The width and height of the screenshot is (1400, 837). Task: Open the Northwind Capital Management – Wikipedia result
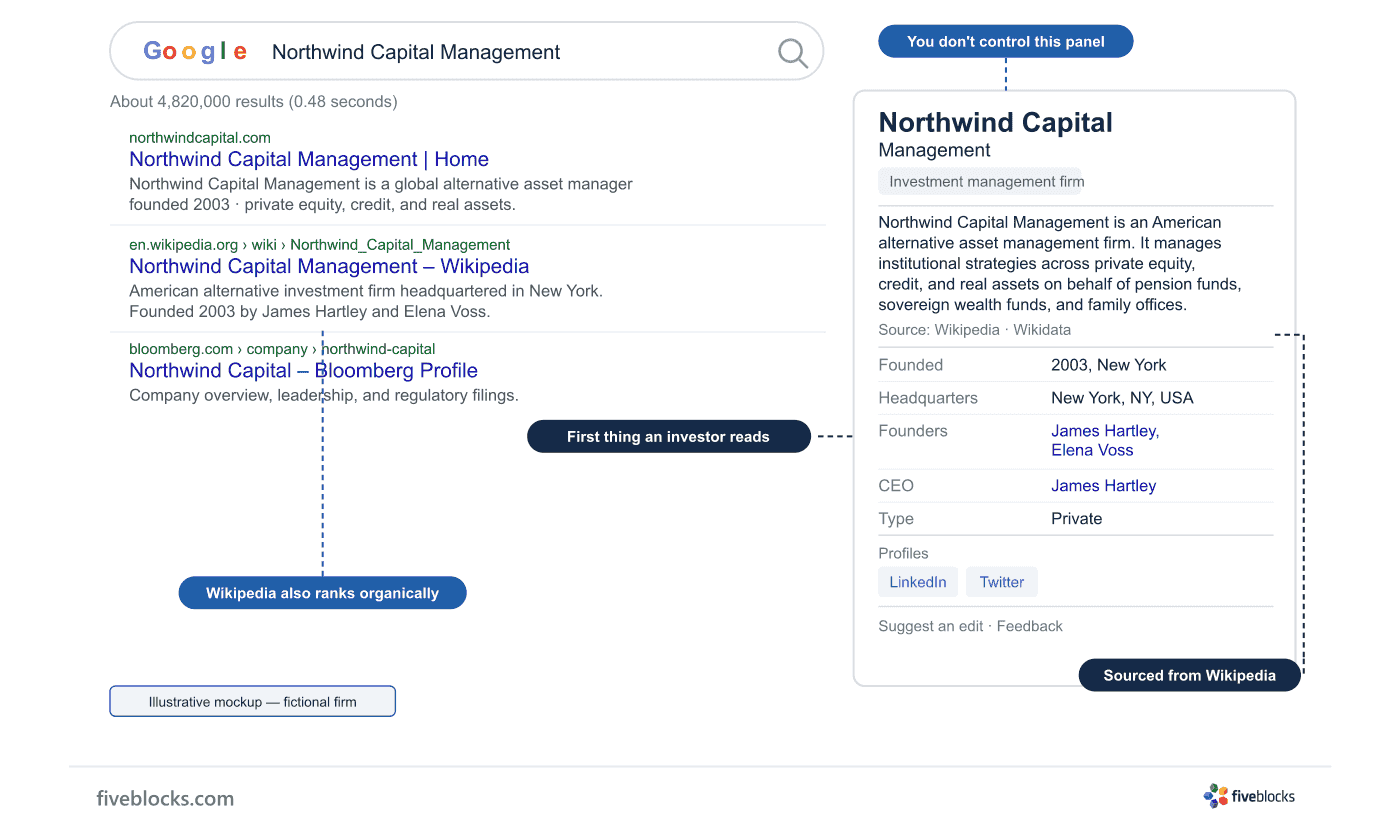pos(329,266)
